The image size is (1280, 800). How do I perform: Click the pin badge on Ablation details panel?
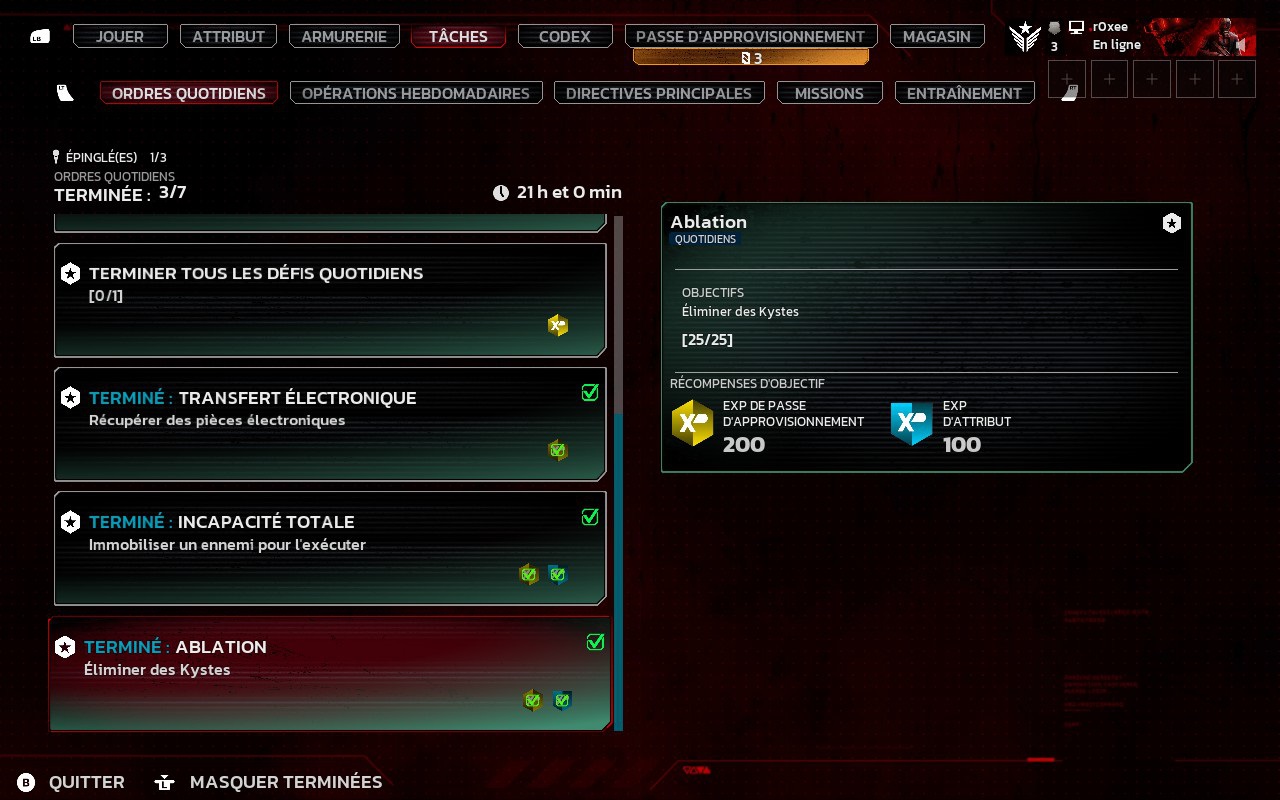click(x=1171, y=223)
